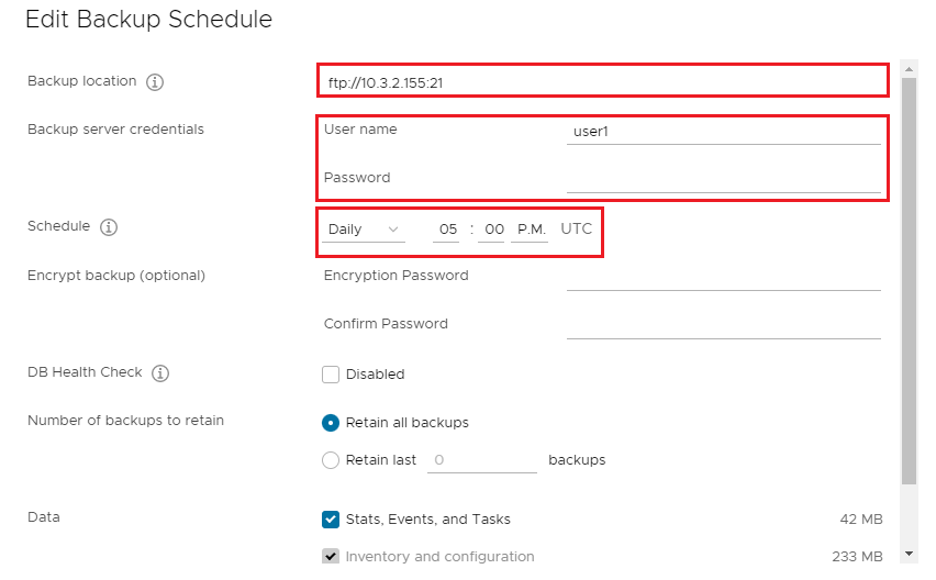Click the Schedule info icon
This screenshot has height=580, width=936.
[109, 227]
